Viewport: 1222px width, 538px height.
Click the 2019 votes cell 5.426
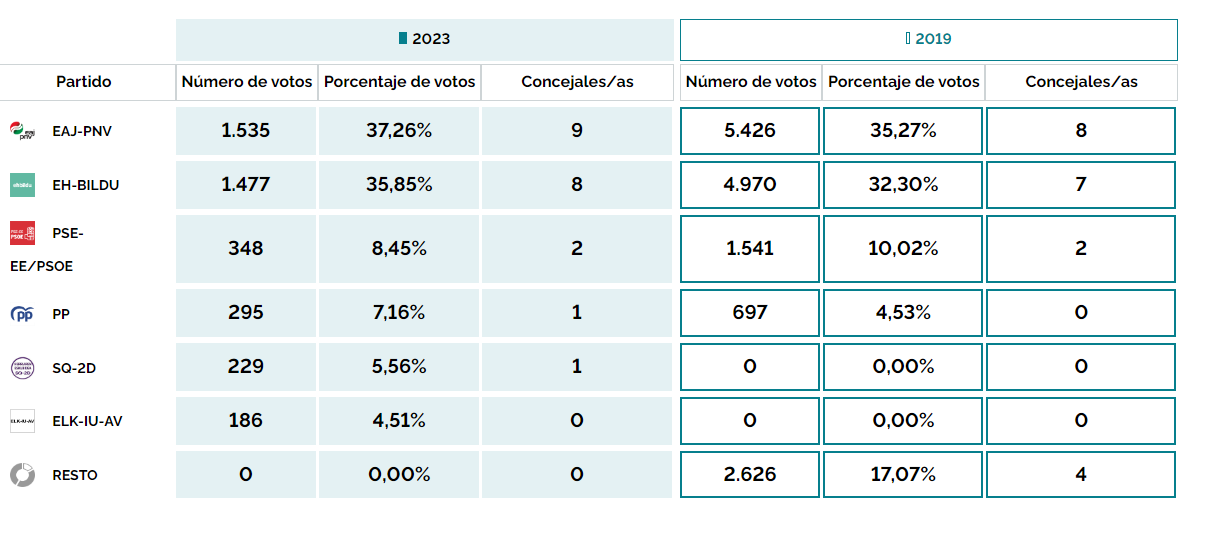pyautogui.click(x=750, y=131)
